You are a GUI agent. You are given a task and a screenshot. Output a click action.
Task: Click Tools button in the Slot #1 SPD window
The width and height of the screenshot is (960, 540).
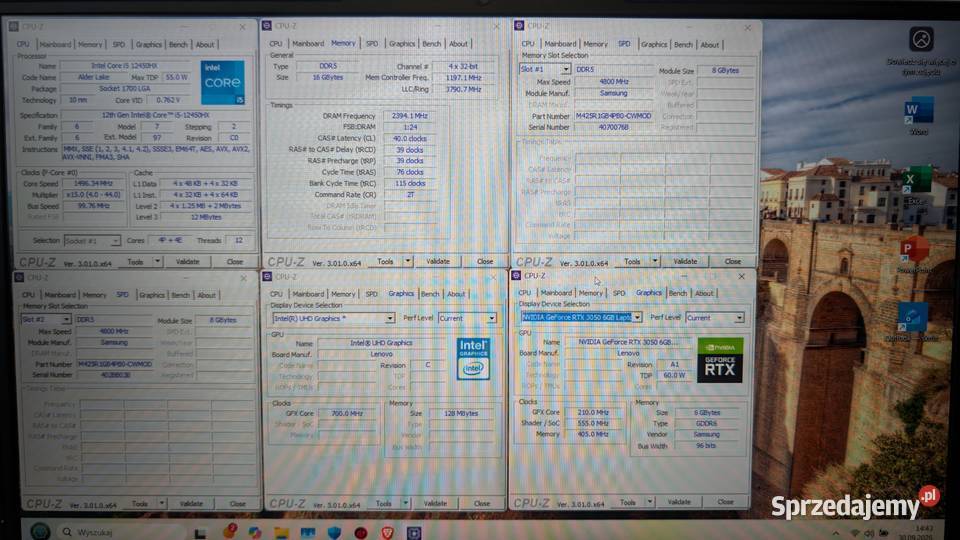pyautogui.click(x=632, y=261)
